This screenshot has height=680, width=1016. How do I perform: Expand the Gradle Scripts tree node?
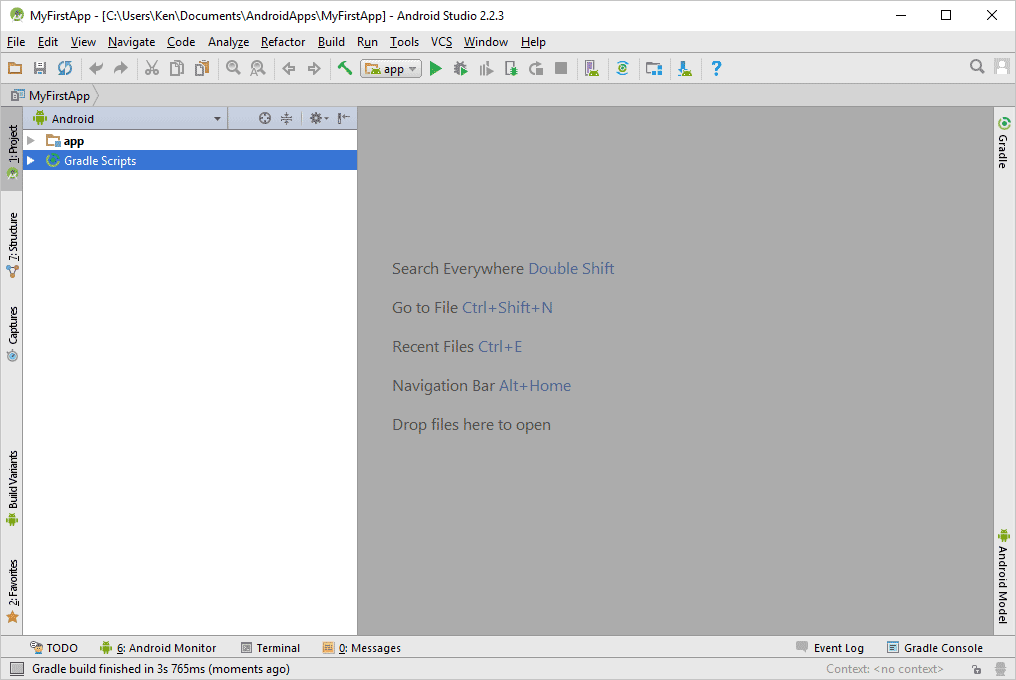click(31, 161)
